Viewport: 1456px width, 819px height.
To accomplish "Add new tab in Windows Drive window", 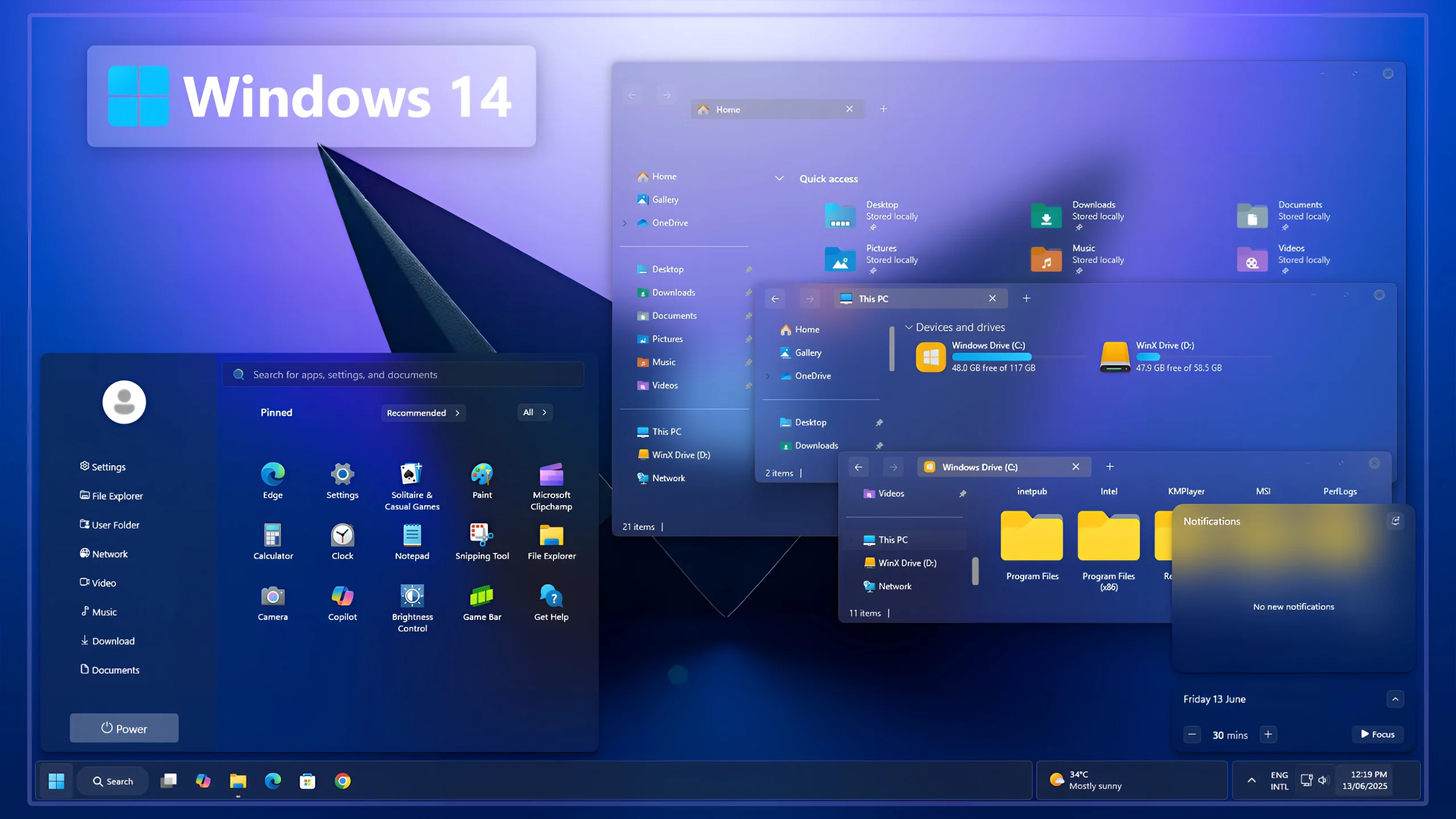I will tap(1109, 466).
